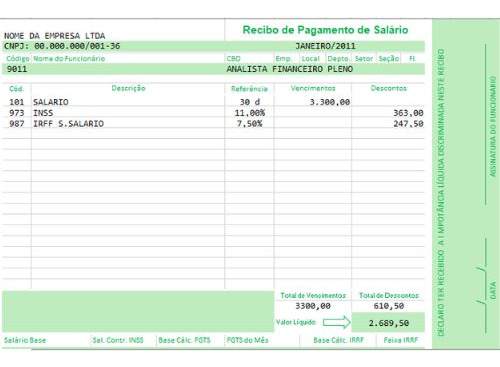
Task: Click the 'SALARIO' description cell
Action: pos(51,102)
